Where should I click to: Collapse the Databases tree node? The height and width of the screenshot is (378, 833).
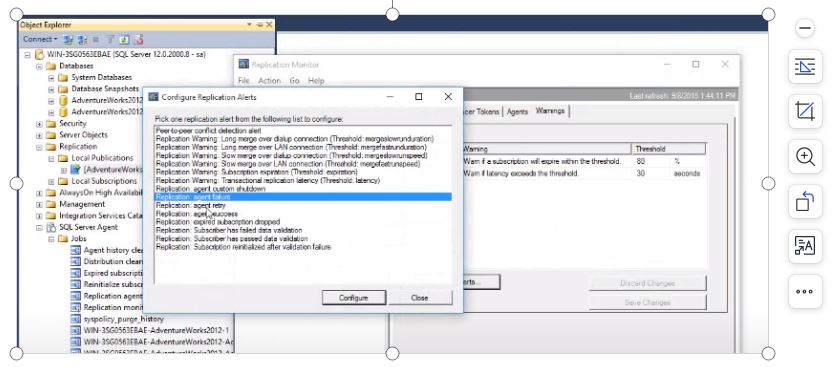pyautogui.click(x=39, y=66)
